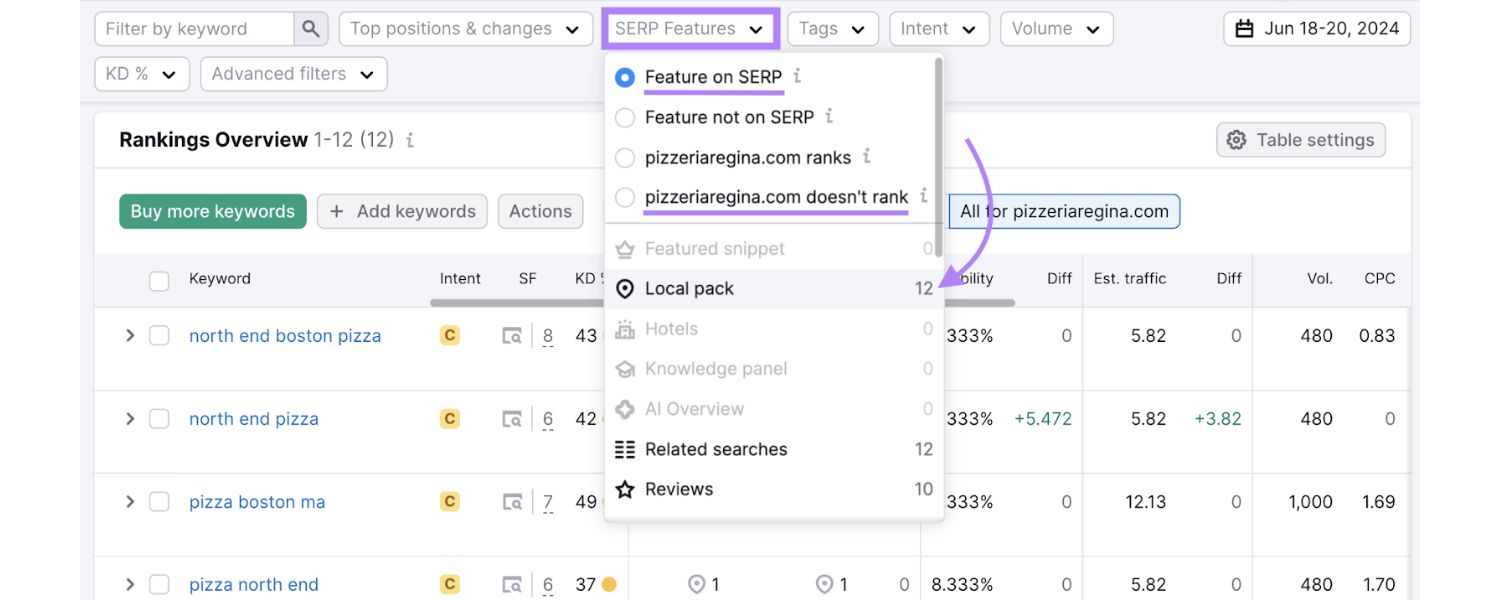
Task: Click the Table settings gear icon
Action: tap(1236, 140)
